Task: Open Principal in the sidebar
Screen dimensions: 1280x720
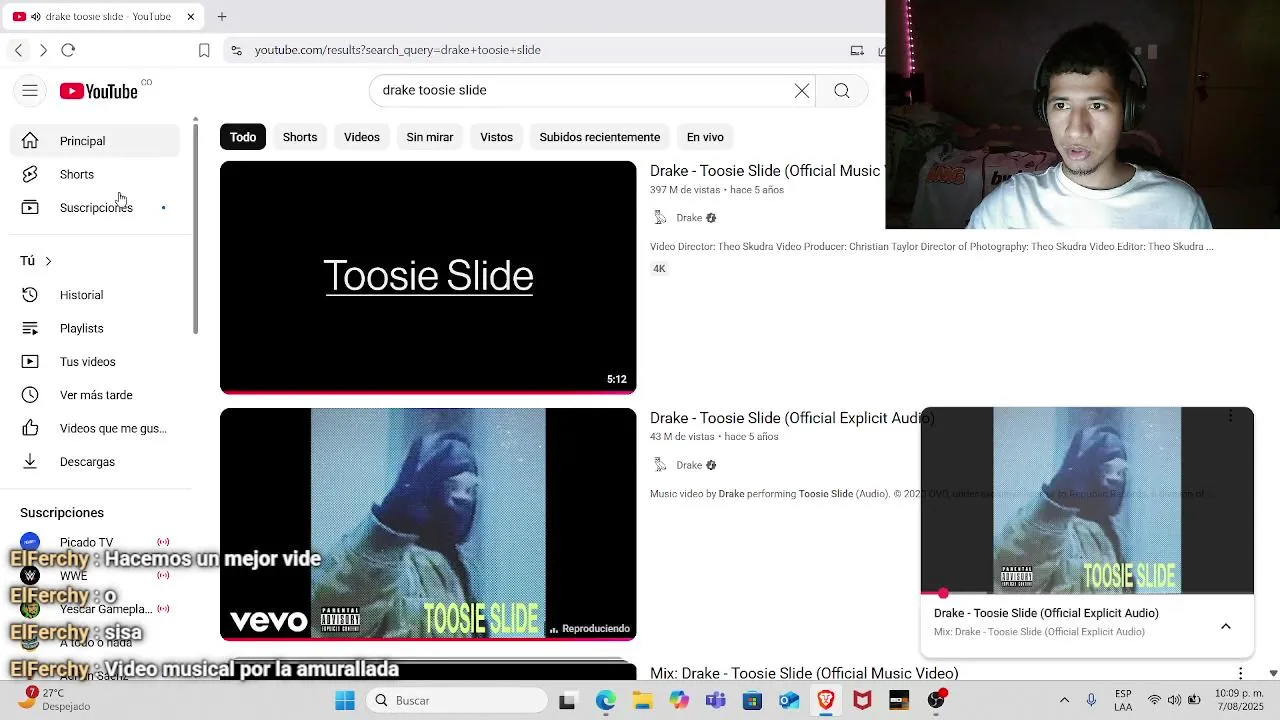Action: 95,141
